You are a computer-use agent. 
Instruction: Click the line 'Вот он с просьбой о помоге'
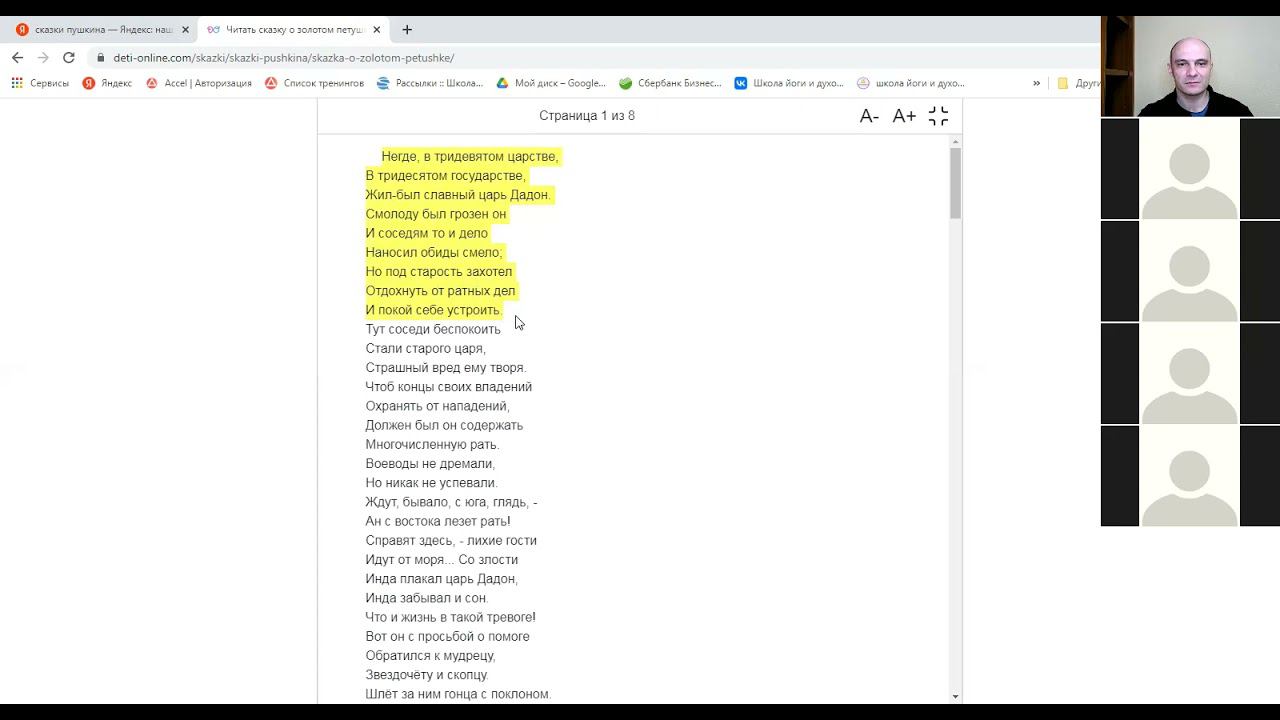pos(448,637)
